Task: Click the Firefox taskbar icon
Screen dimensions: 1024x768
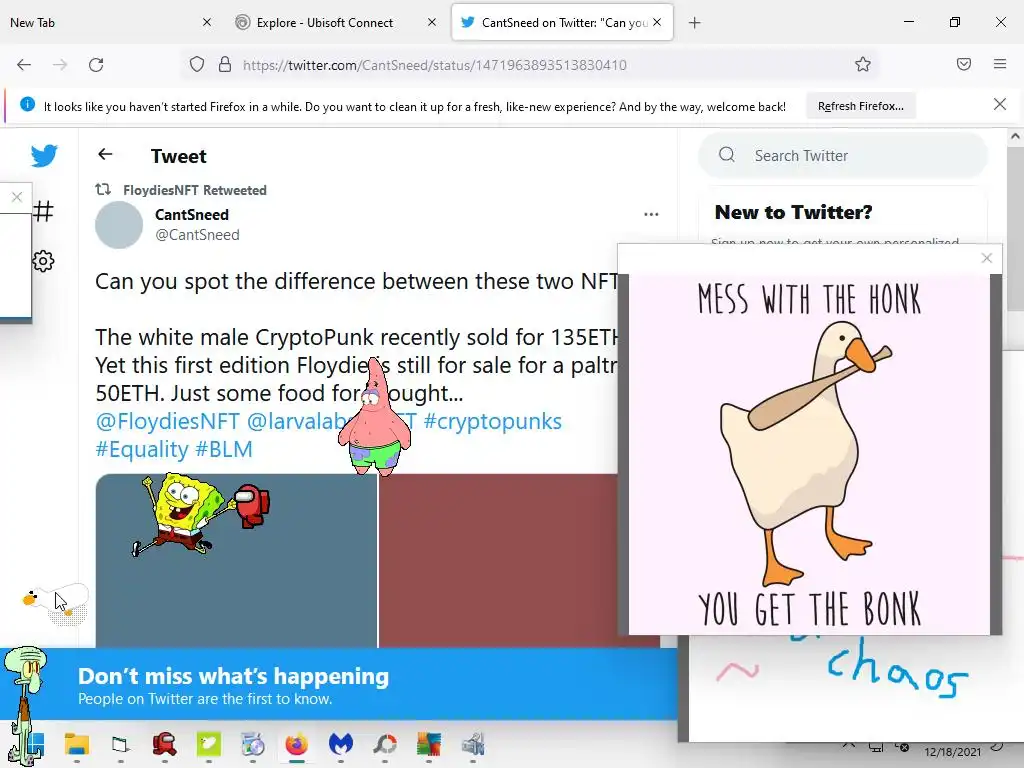Action: coord(296,744)
